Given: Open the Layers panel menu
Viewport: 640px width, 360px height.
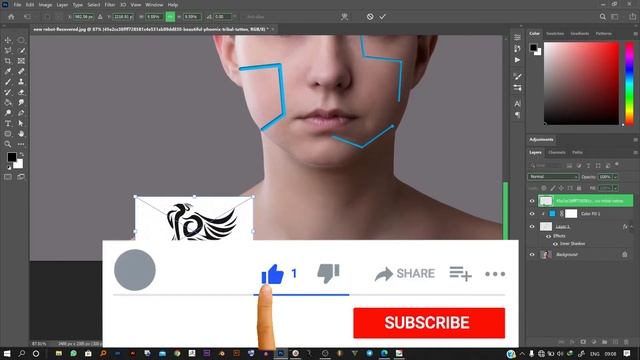Looking at the screenshot, I should [635, 152].
